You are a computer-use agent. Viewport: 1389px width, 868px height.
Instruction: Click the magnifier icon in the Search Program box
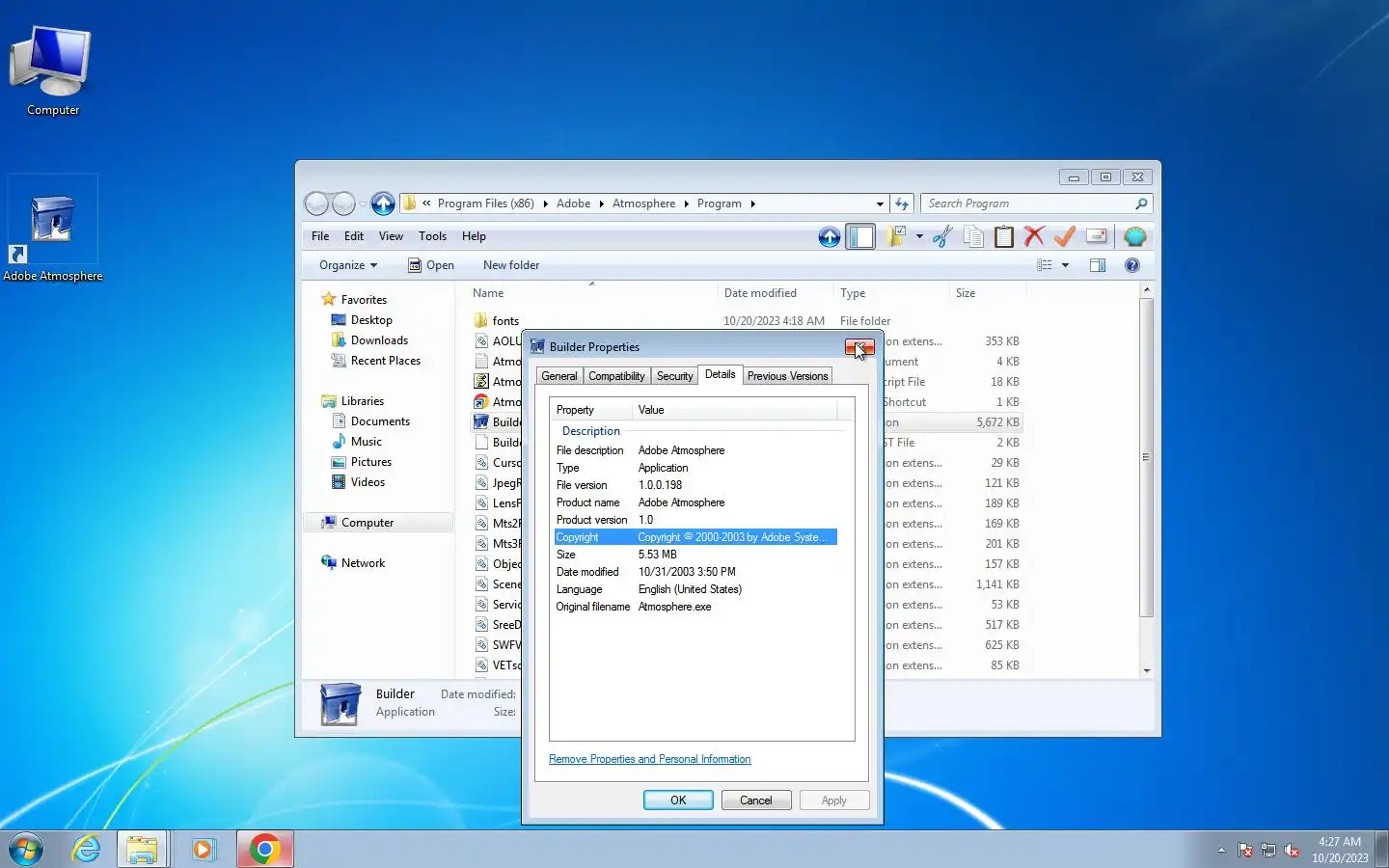click(1141, 203)
